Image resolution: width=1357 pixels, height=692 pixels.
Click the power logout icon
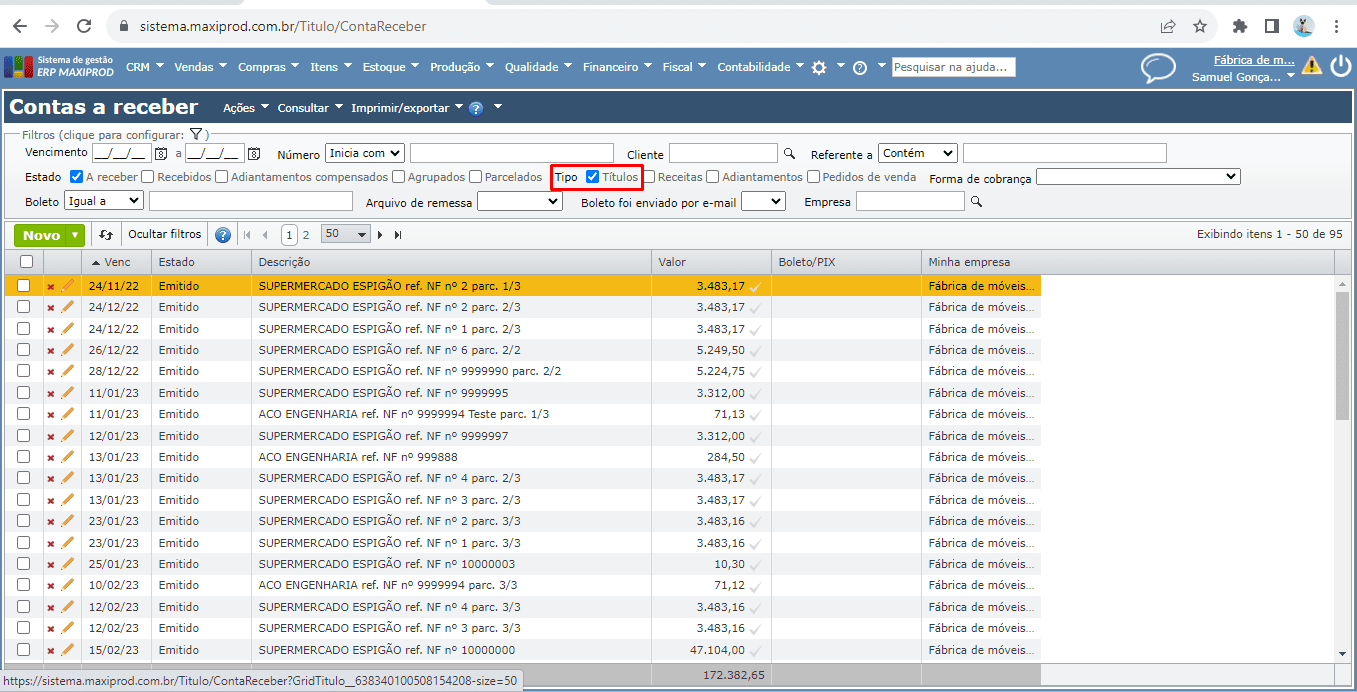click(1340, 66)
